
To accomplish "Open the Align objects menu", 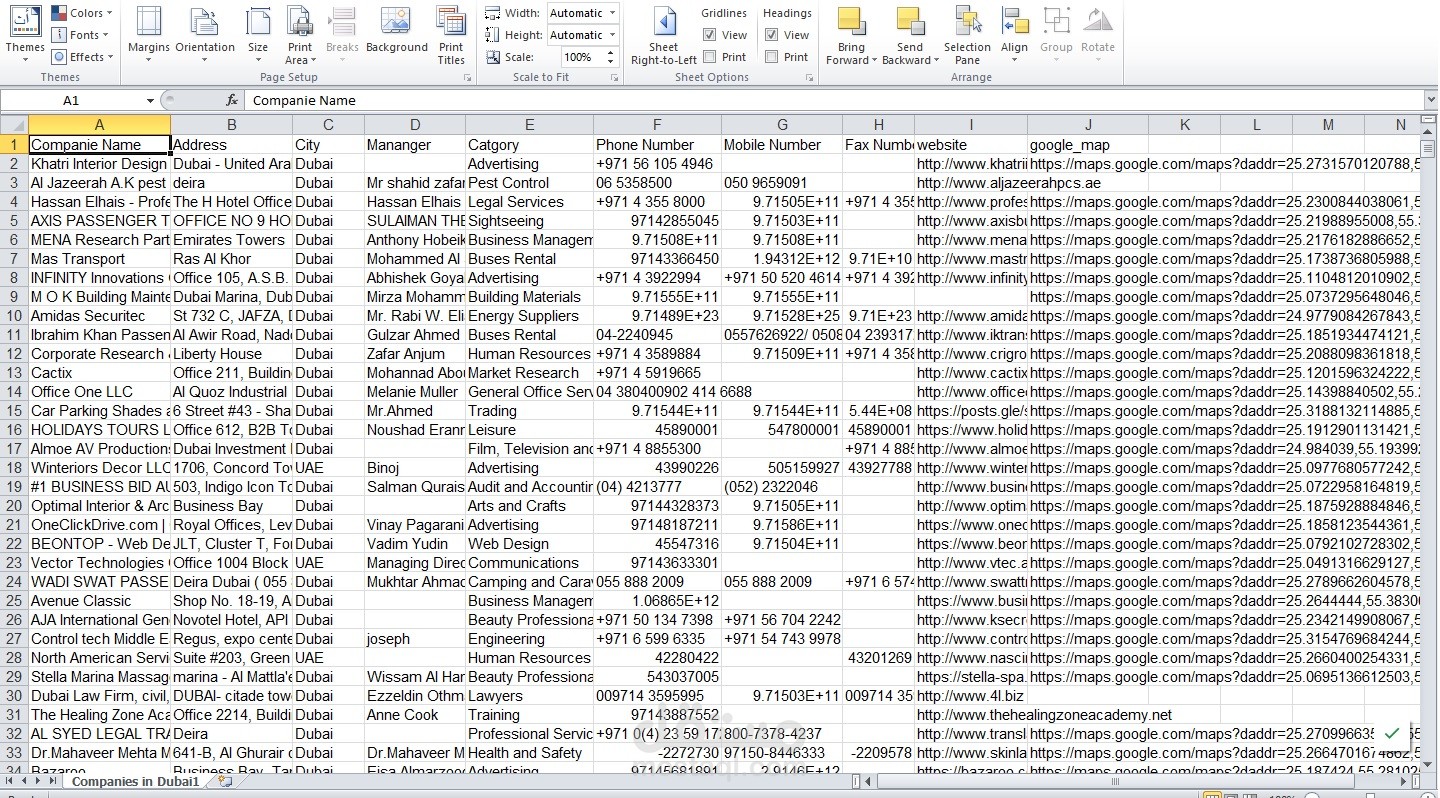I will click(x=1014, y=35).
